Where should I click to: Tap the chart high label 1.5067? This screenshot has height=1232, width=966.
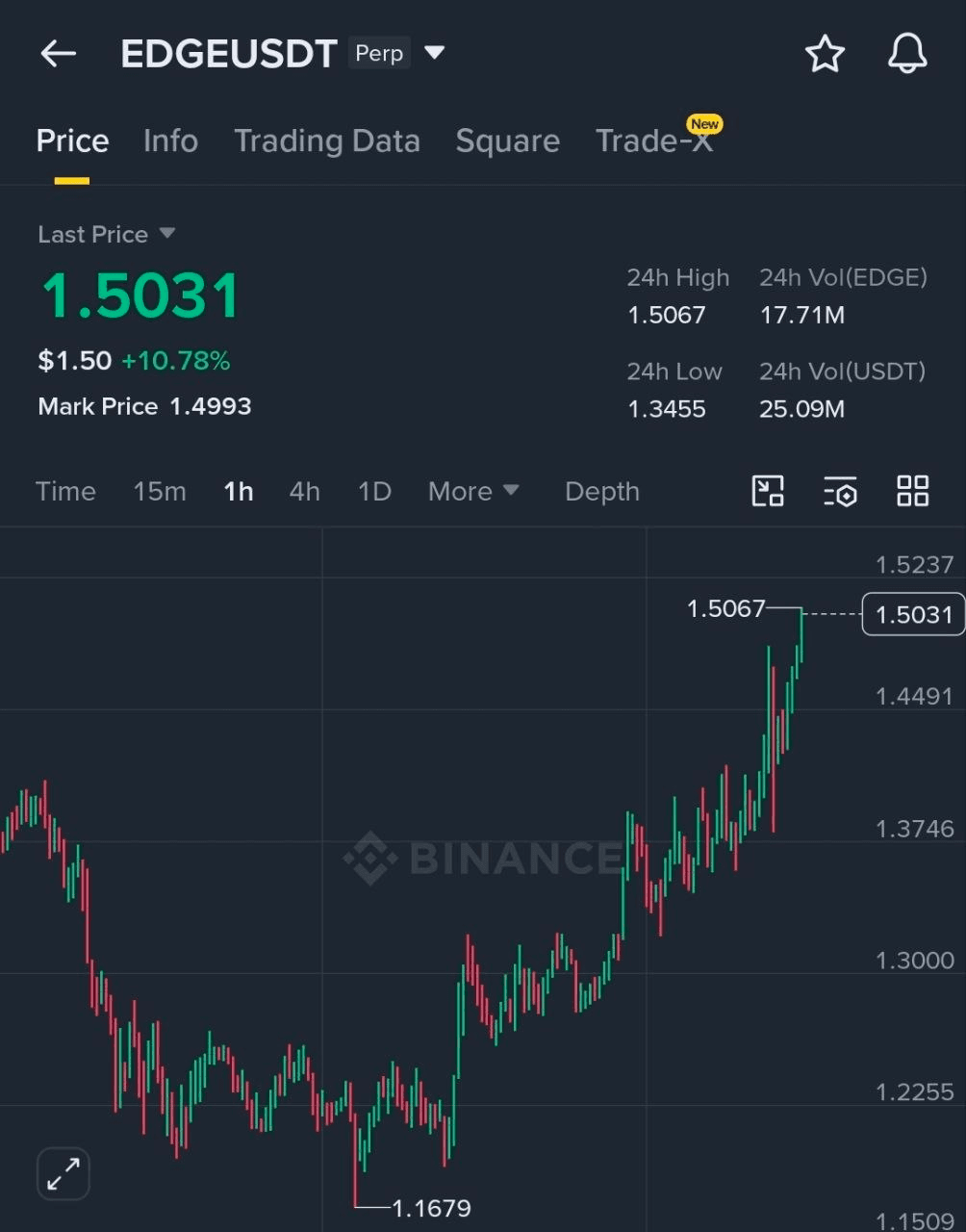[726, 608]
